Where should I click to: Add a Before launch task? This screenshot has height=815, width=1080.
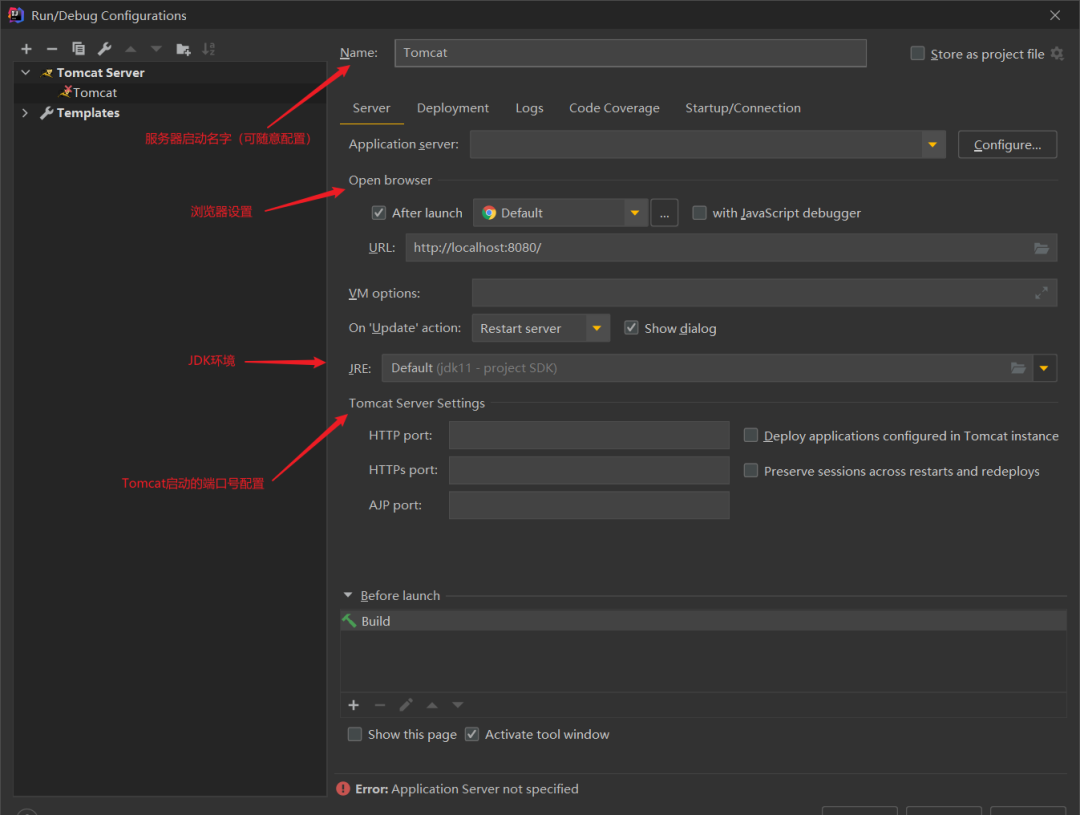pos(353,705)
